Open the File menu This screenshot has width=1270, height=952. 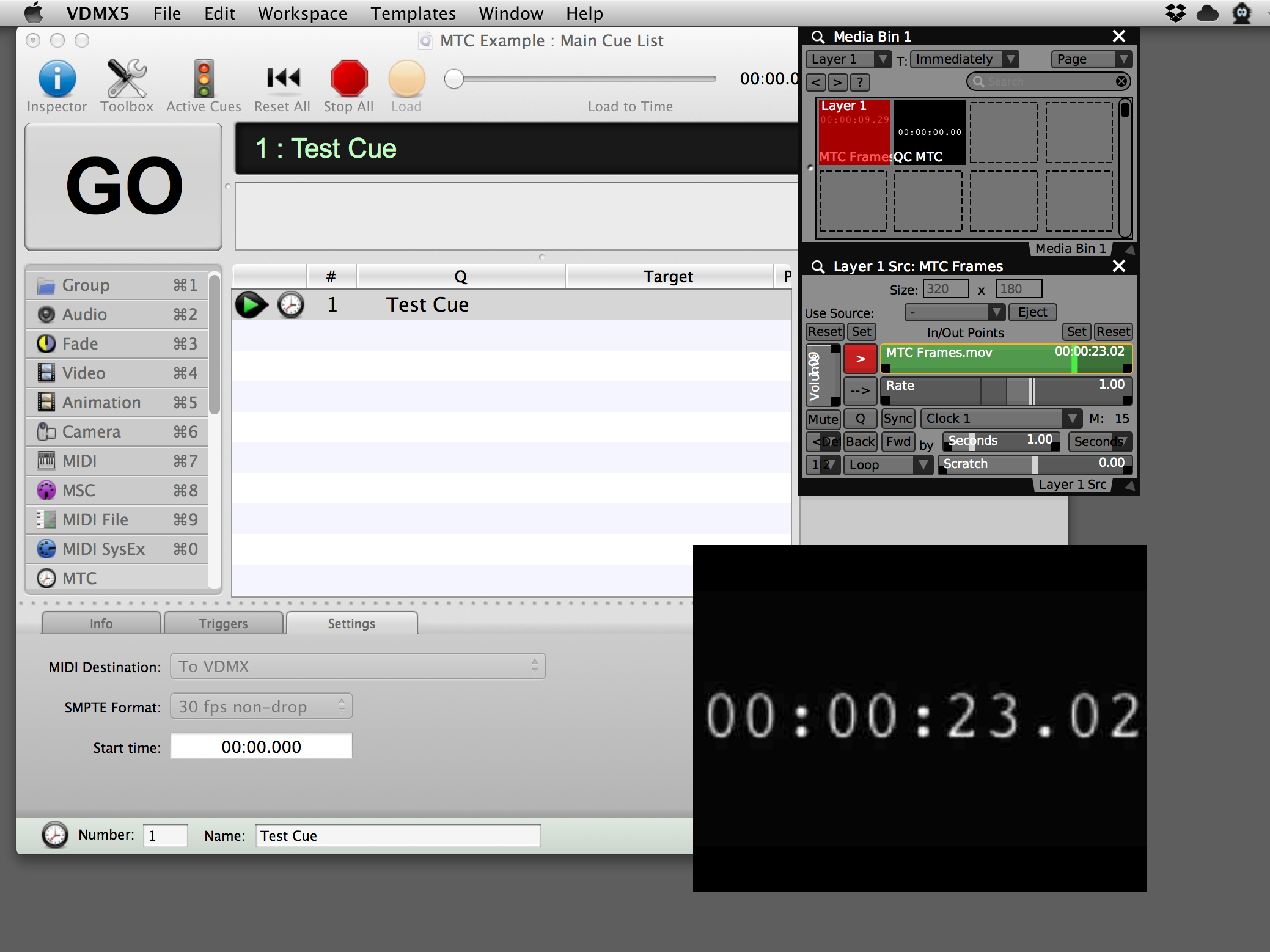[x=167, y=13]
